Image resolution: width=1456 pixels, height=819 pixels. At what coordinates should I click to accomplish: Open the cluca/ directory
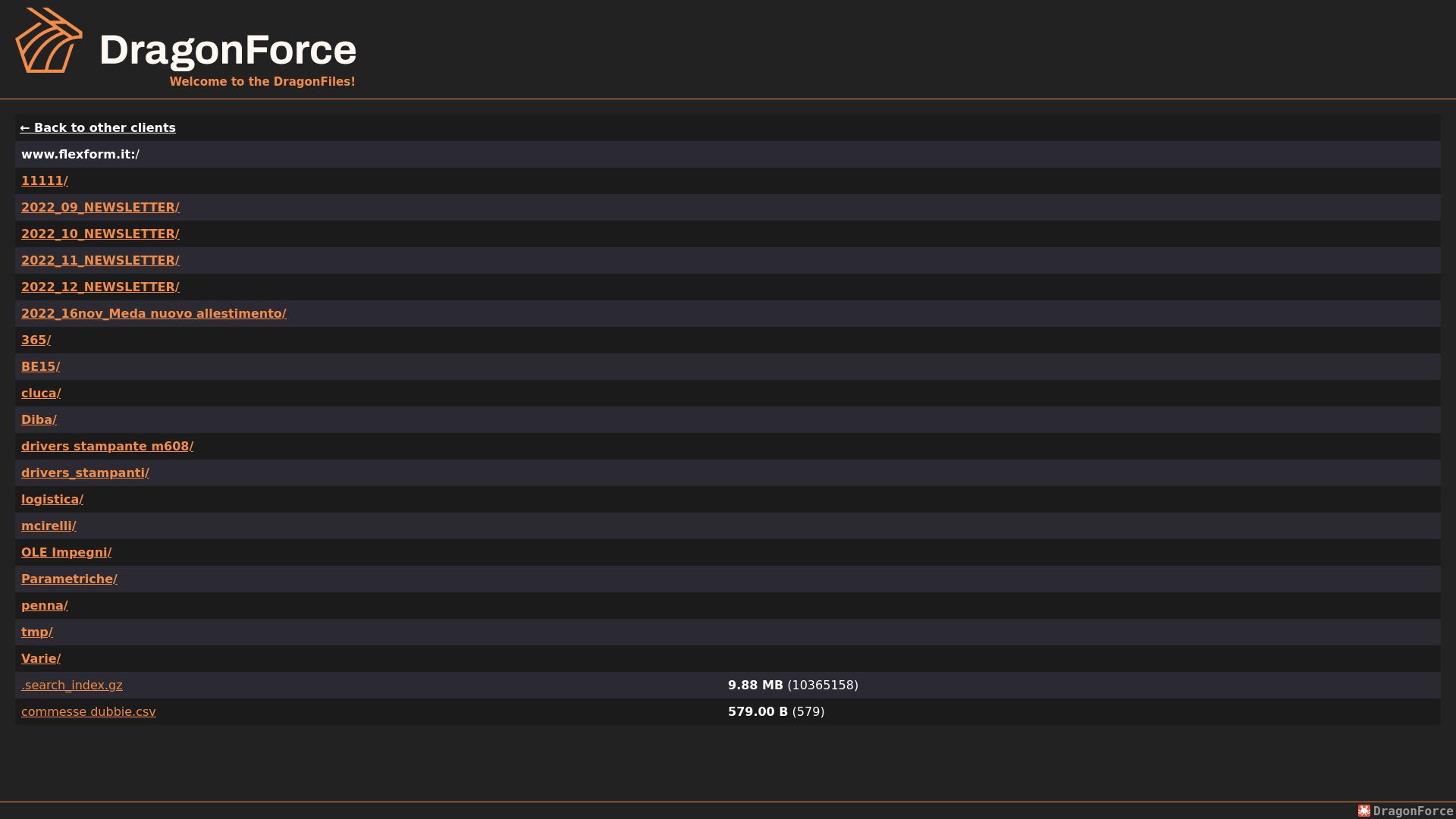coord(41,393)
